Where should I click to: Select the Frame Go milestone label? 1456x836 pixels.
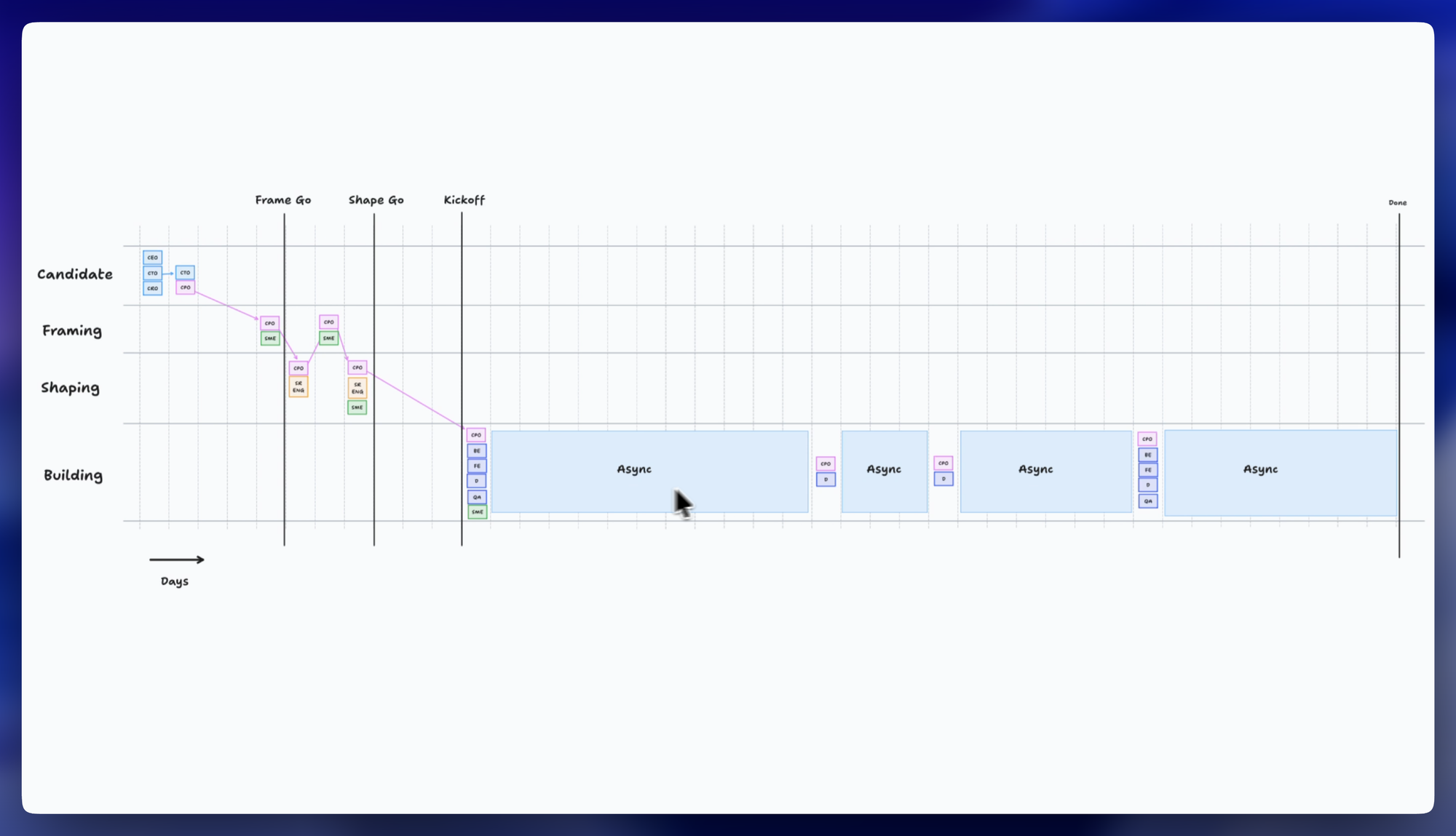point(282,200)
